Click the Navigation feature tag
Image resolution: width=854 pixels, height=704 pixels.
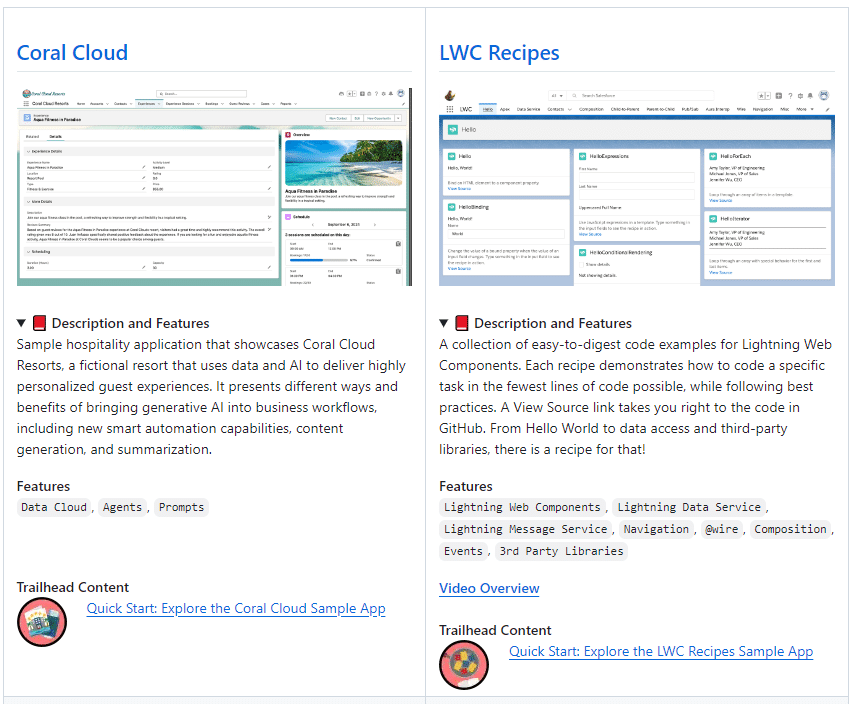[x=656, y=529]
